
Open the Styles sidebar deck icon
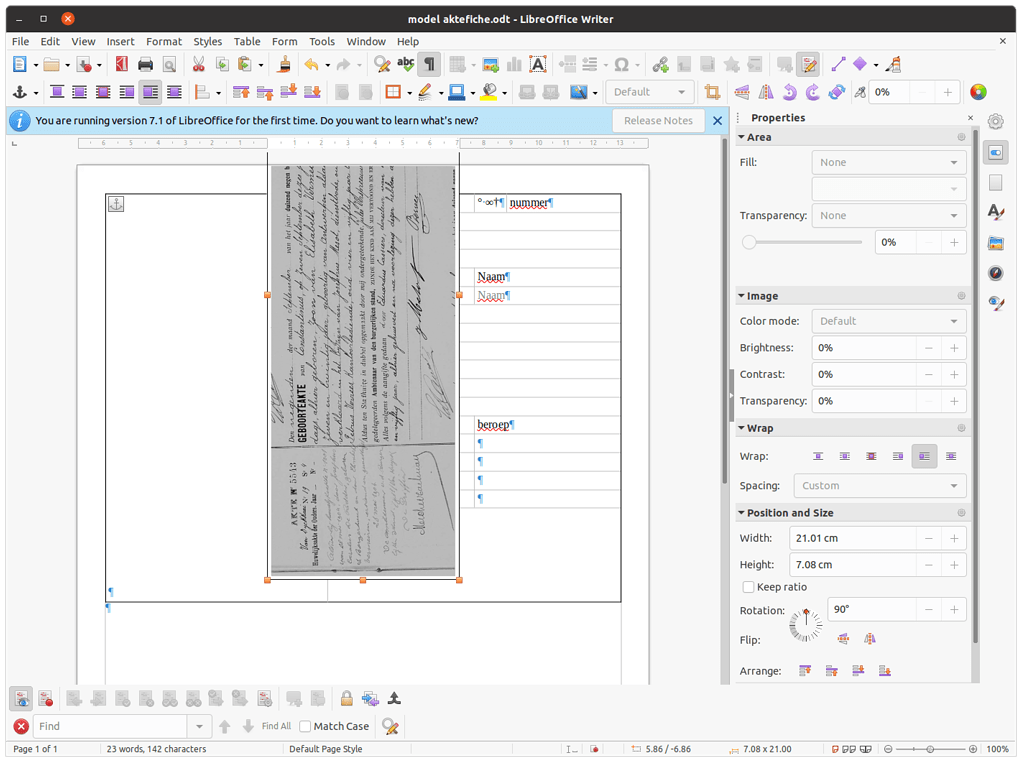point(996,212)
